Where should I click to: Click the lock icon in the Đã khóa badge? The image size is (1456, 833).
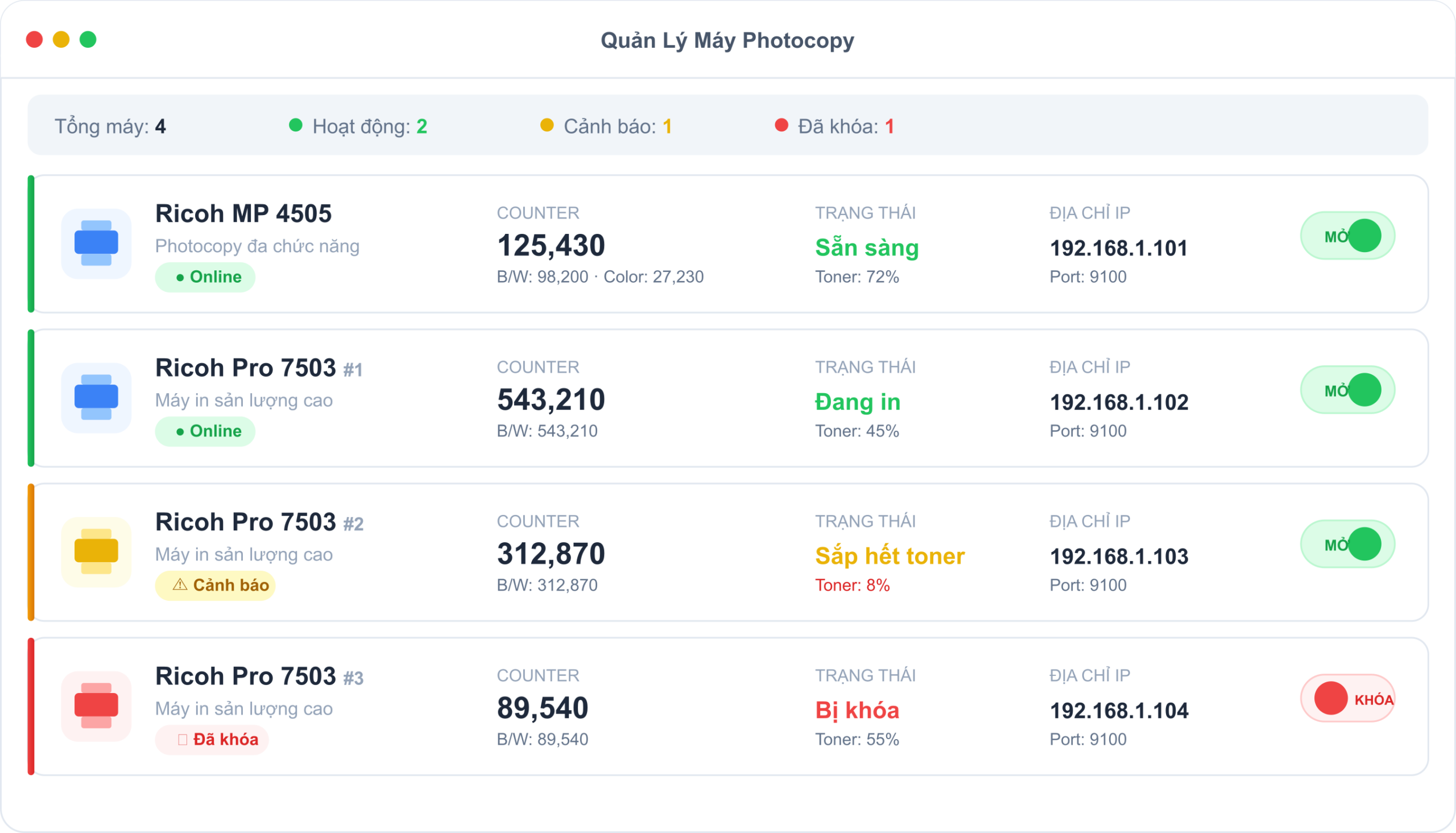tap(183, 739)
